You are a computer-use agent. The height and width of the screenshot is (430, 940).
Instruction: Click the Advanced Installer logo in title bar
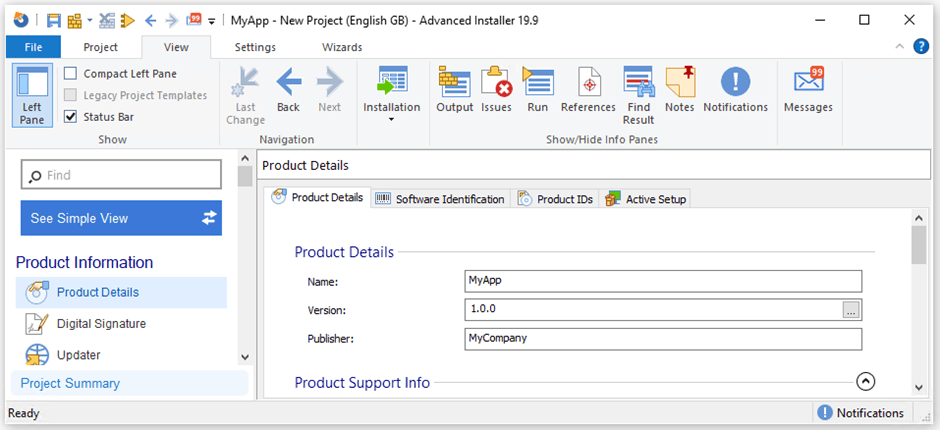coord(21,20)
